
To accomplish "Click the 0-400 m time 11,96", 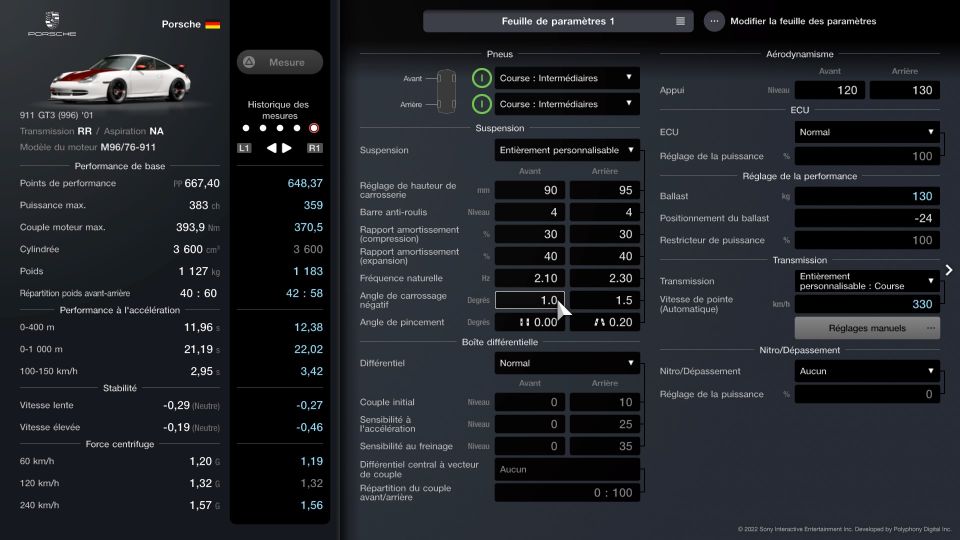I will [198, 328].
